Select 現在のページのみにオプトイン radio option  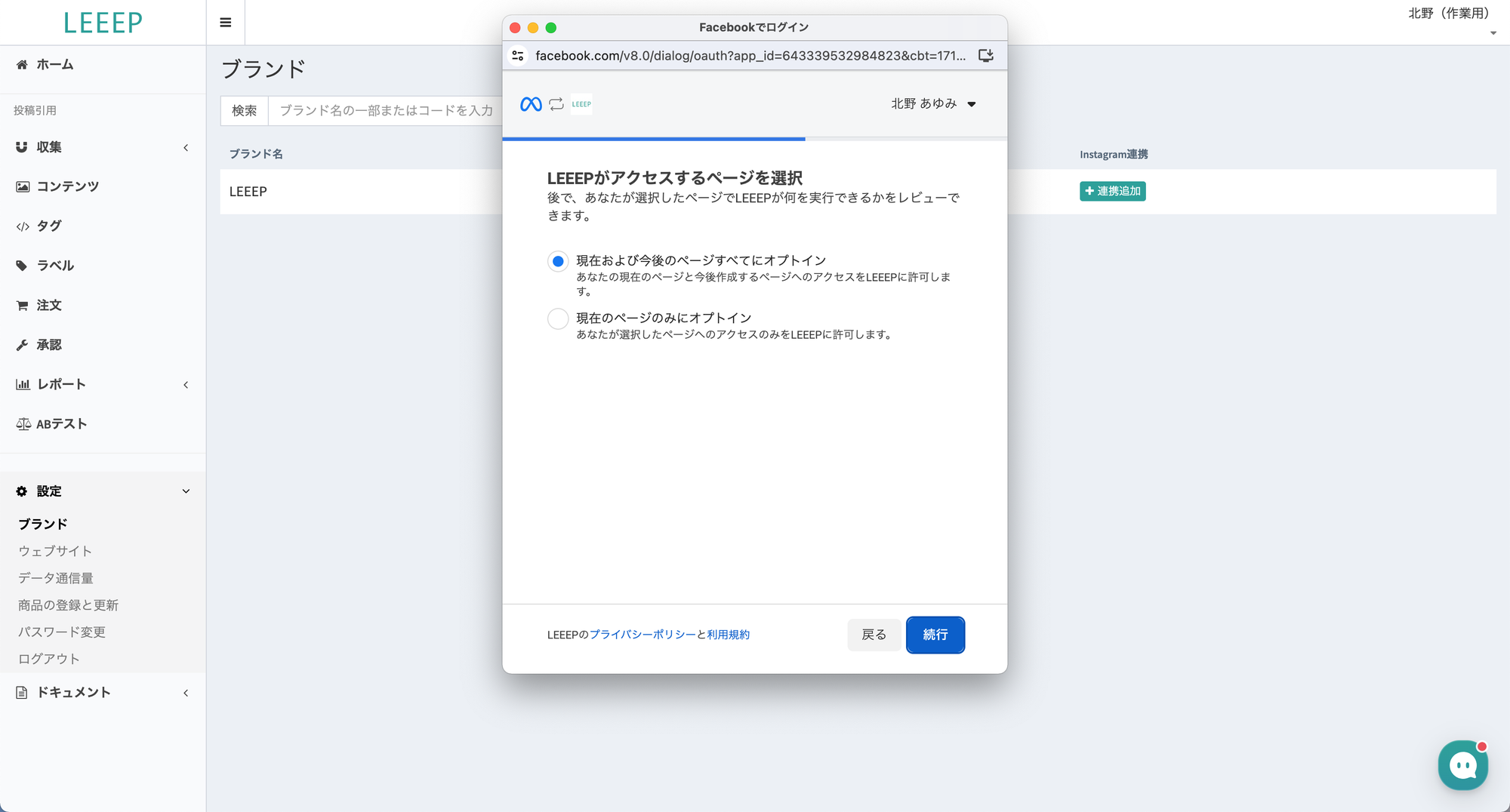click(558, 318)
